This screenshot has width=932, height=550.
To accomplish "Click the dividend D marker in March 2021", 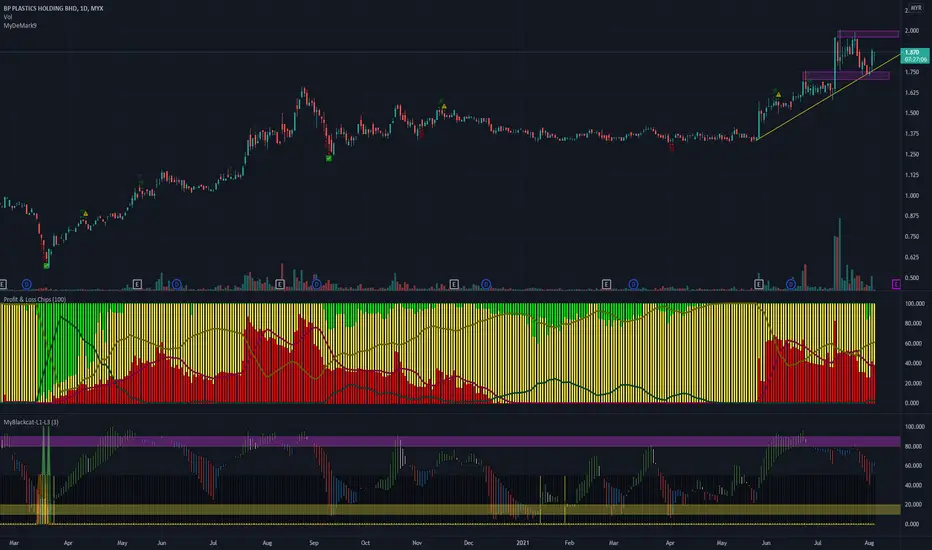I will [634, 284].
